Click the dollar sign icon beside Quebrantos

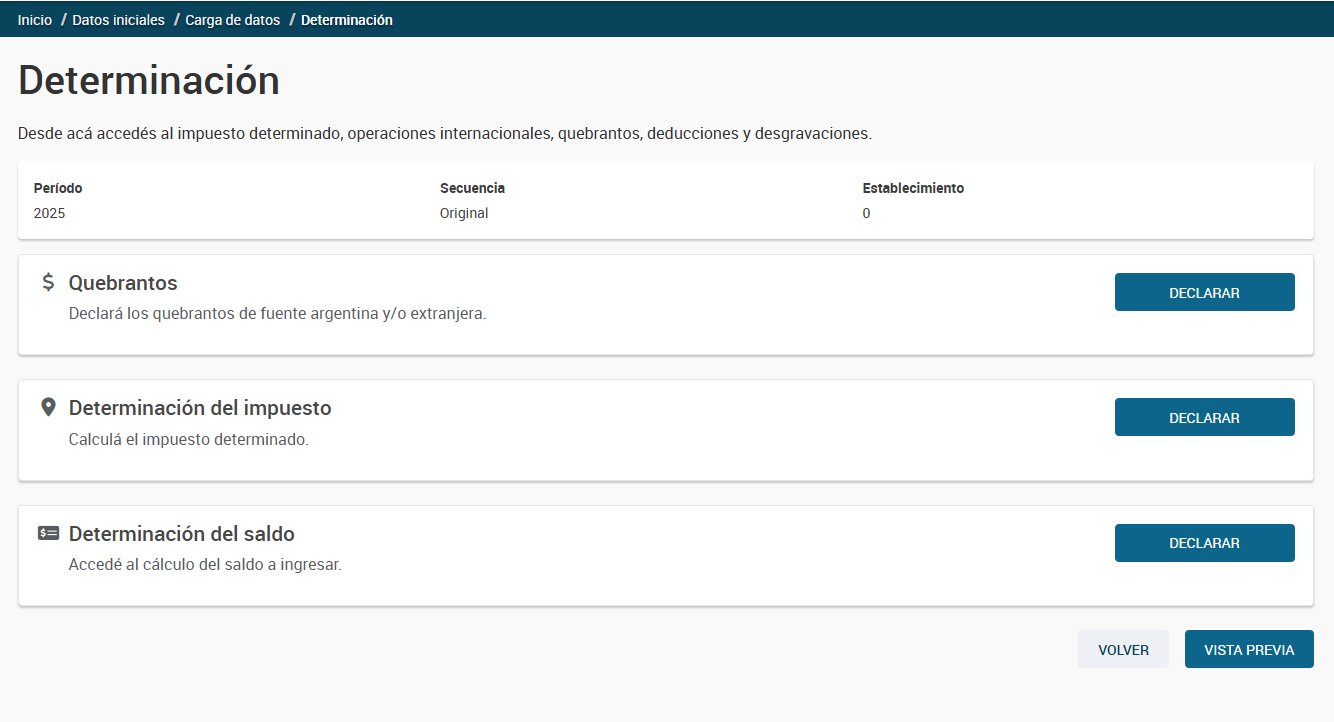[48, 283]
